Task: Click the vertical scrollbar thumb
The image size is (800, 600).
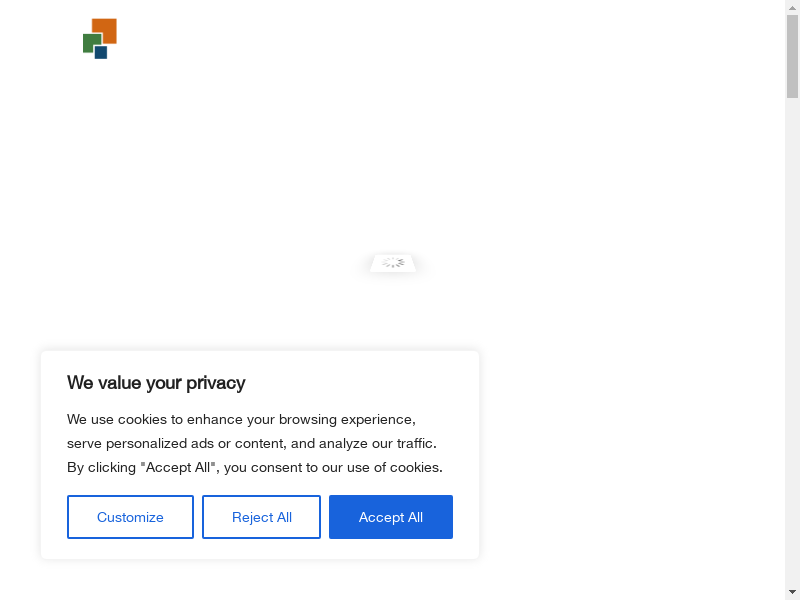Action: 792,55
